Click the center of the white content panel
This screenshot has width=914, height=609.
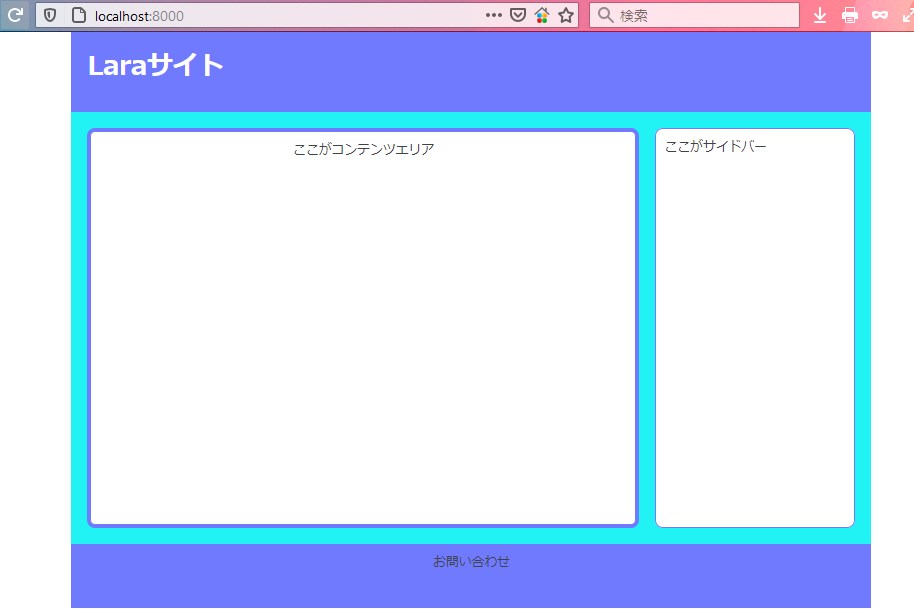click(363, 328)
